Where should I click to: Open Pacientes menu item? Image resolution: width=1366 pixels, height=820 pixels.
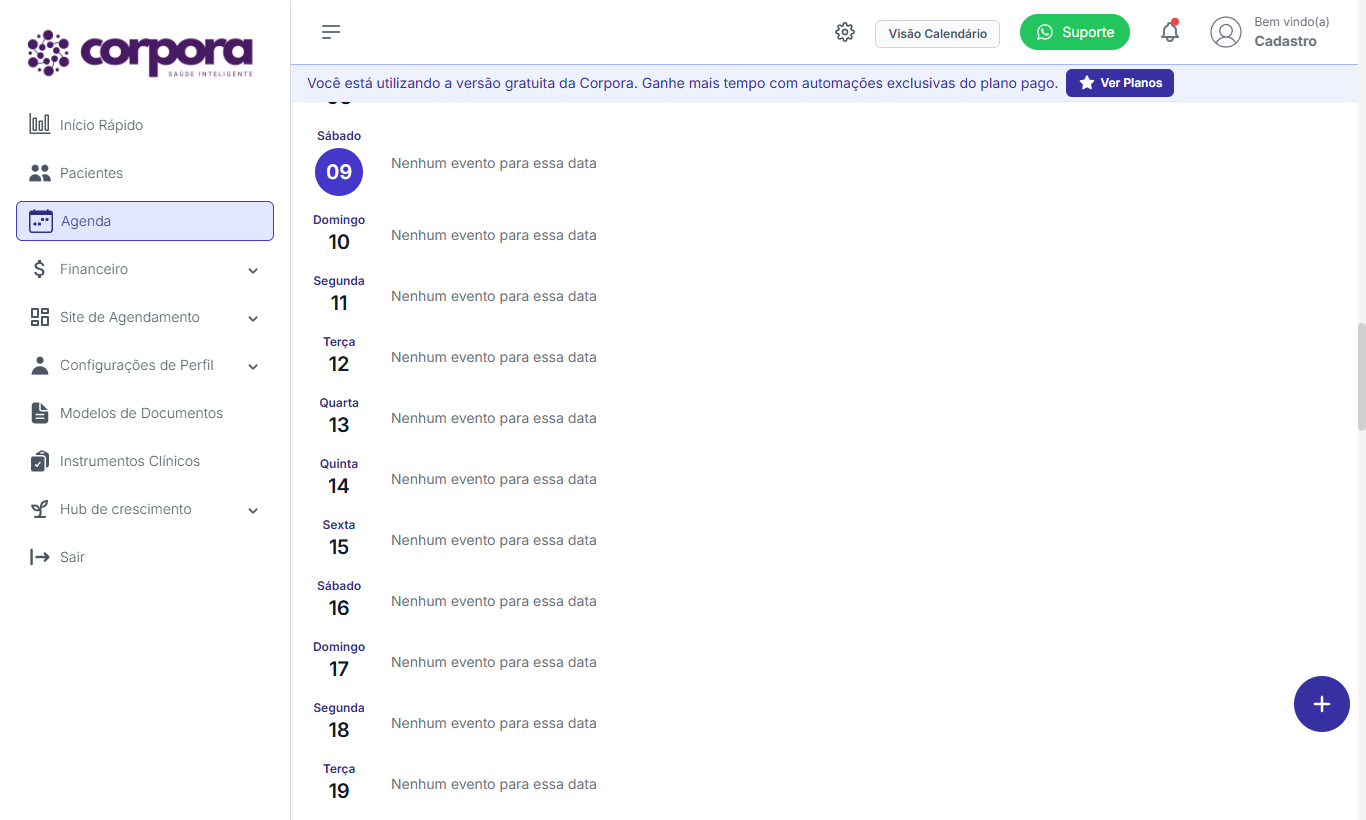pyautogui.click(x=145, y=173)
